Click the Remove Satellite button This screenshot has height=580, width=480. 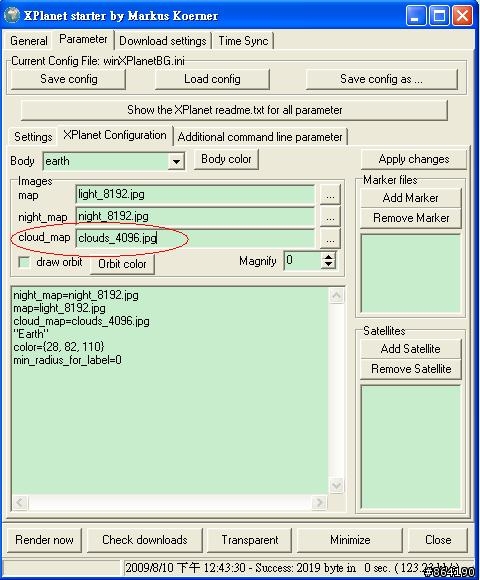coord(410,369)
